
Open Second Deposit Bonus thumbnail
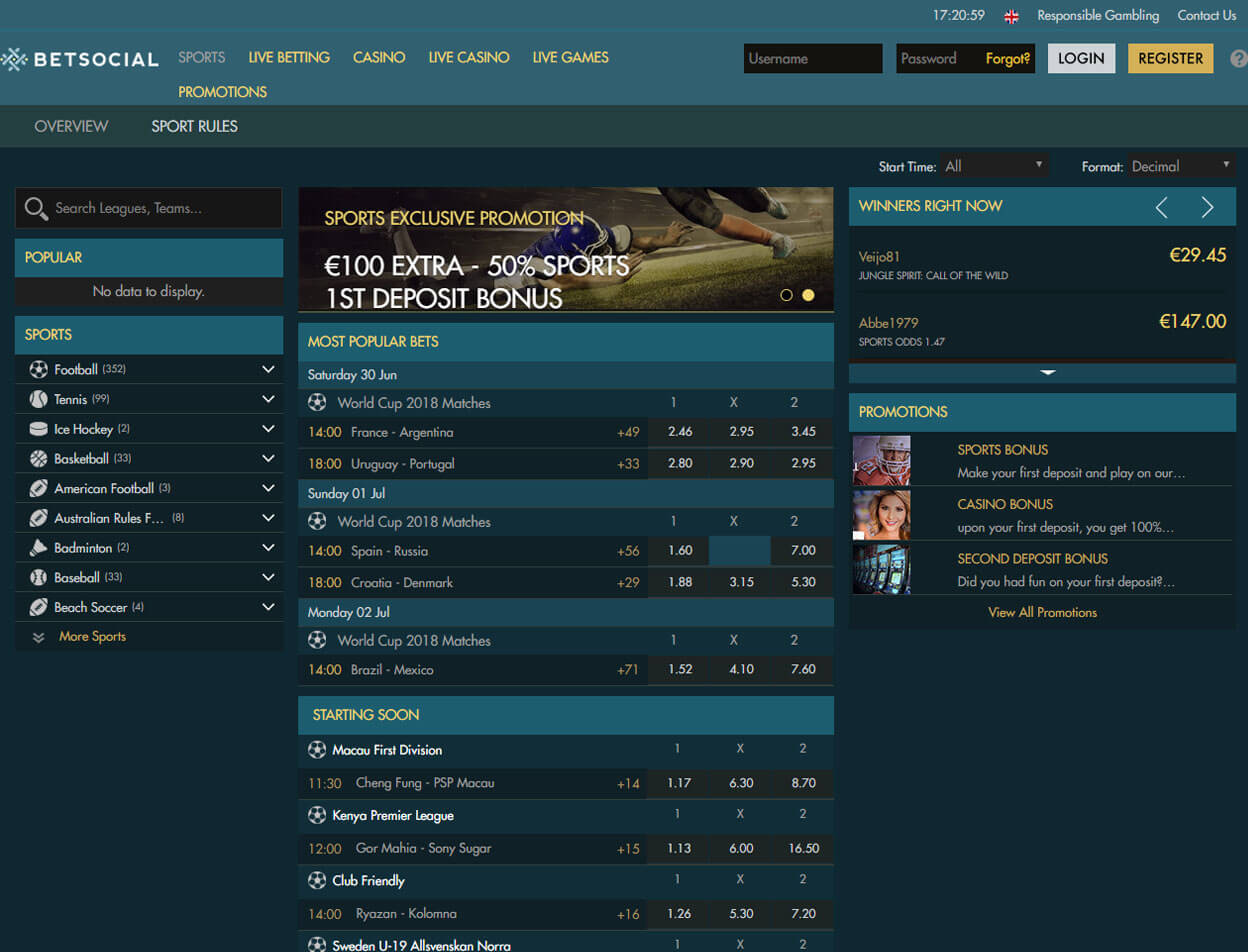pyautogui.click(x=881, y=568)
